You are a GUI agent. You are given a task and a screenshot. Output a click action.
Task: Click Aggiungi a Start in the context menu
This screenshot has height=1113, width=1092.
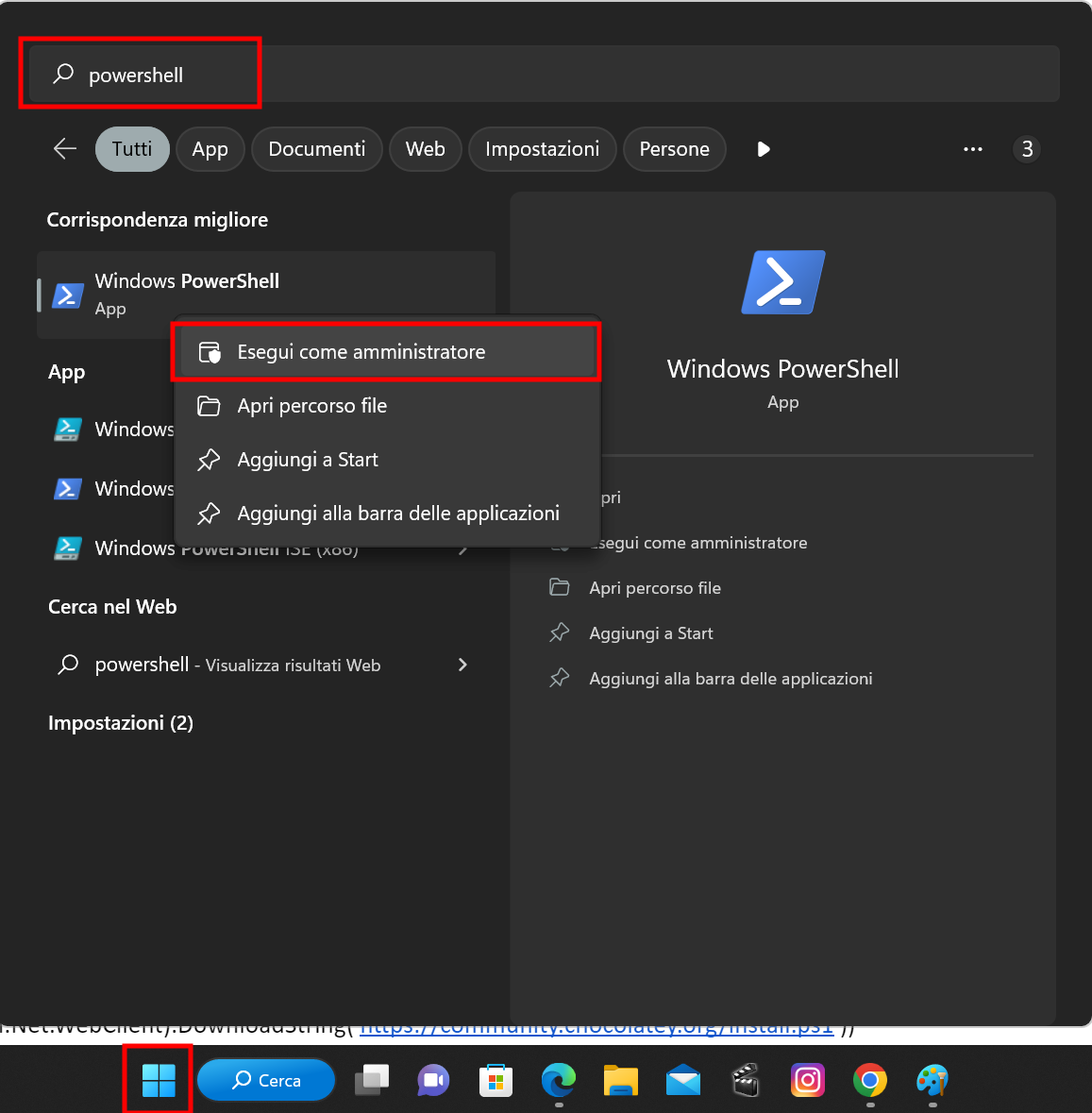(x=306, y=459)
